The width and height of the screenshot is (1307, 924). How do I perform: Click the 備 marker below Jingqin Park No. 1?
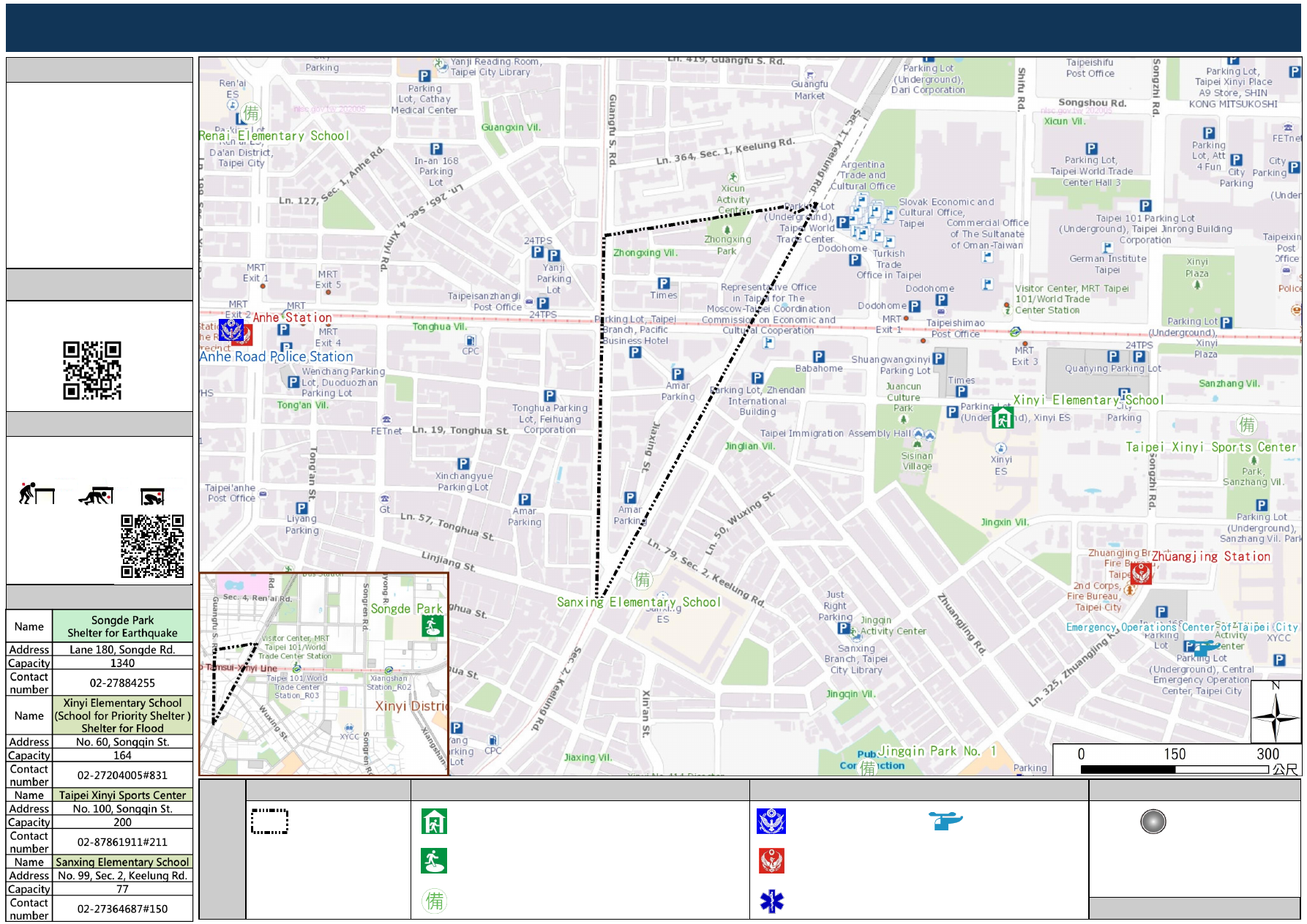click(x=868, y=767)
